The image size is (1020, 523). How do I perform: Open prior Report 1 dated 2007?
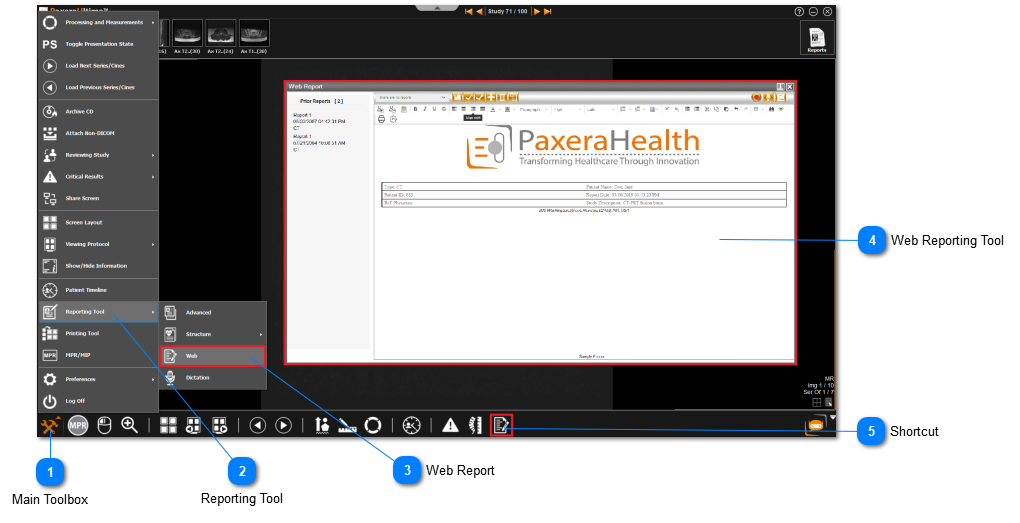319,122
